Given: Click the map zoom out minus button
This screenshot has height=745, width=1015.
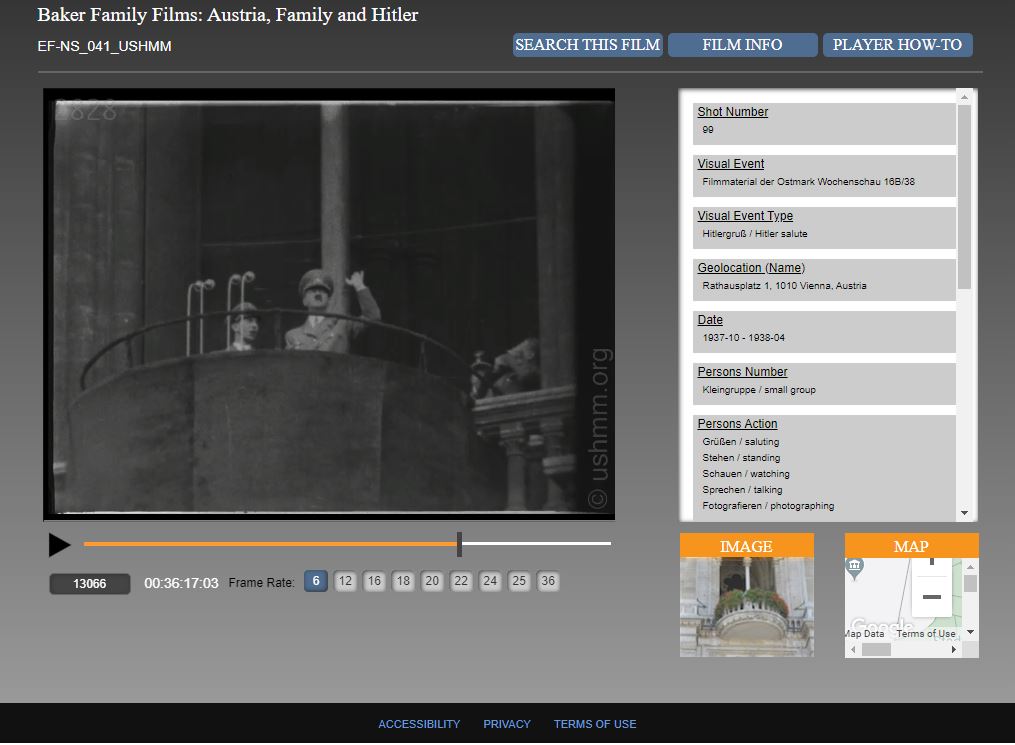Looking at the screenshot, I should point(931,596).
